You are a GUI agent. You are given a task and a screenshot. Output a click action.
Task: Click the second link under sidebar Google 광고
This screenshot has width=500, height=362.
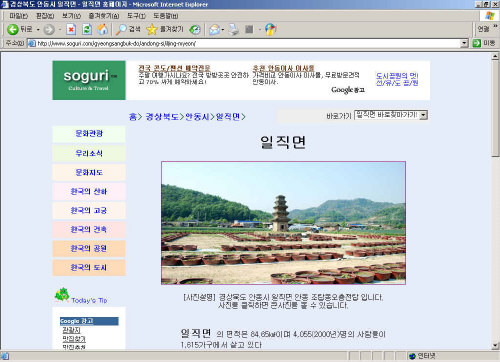coord(74,339)
